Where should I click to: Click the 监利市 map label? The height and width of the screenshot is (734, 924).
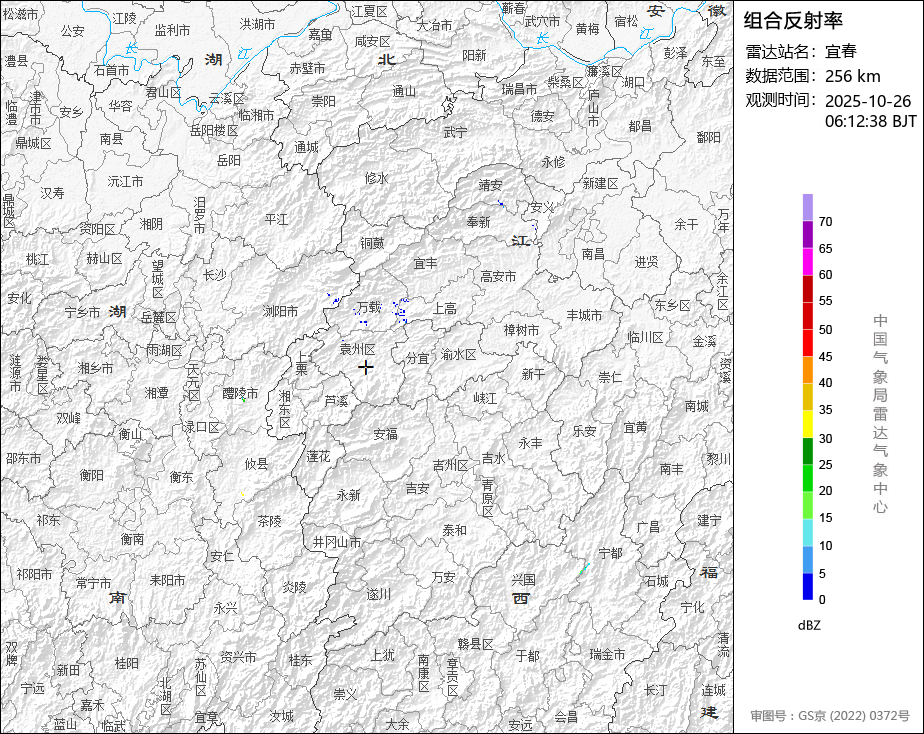tap(172, 30)
